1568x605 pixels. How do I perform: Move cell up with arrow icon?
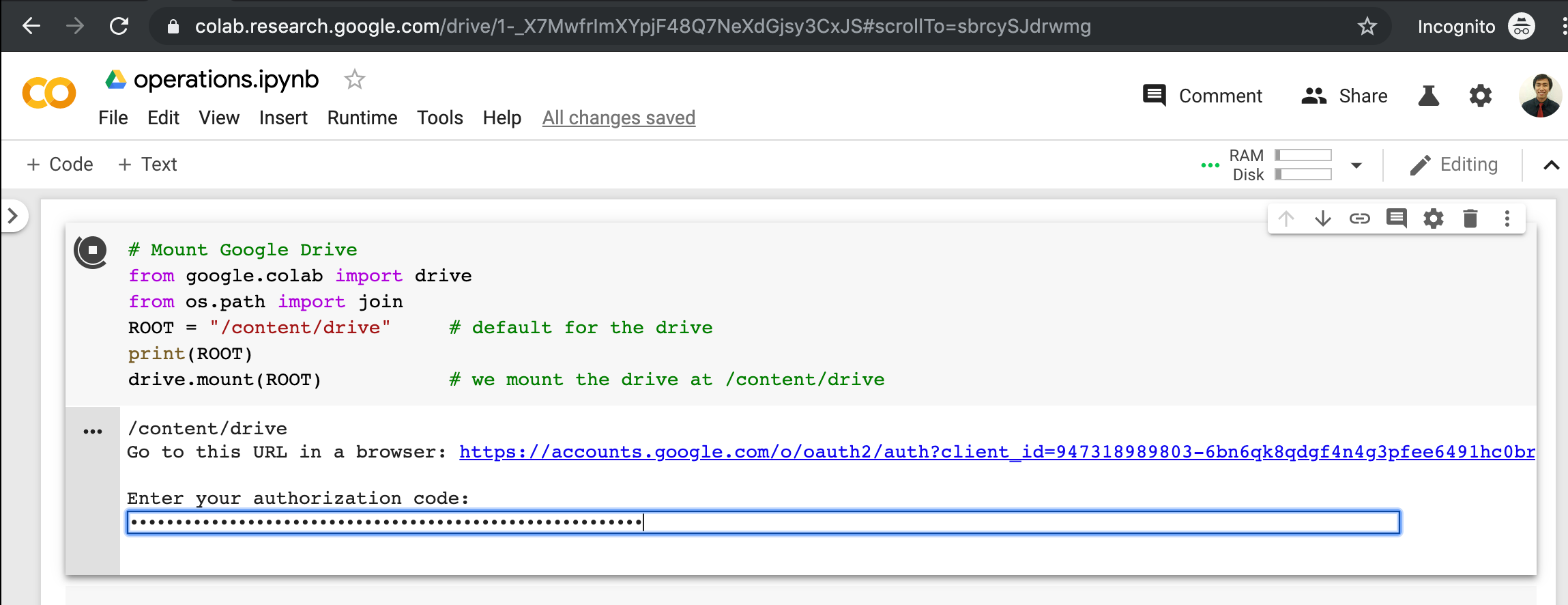click(1286, 219)
